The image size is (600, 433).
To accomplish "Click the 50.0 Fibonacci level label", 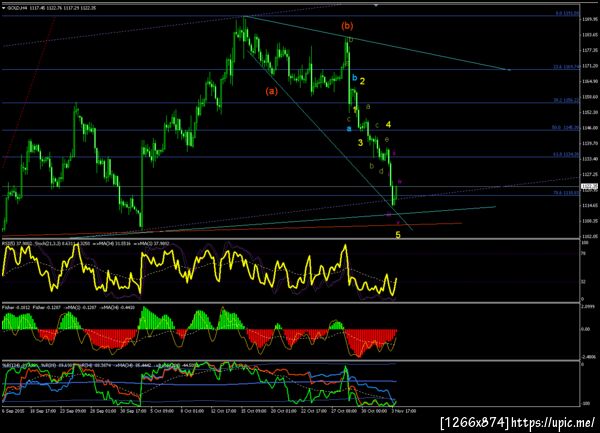I will pos(566,128).
